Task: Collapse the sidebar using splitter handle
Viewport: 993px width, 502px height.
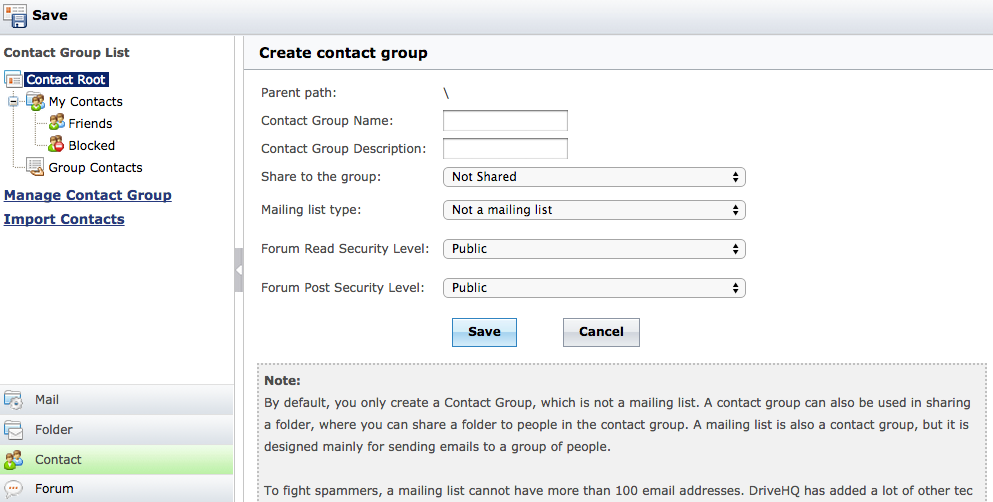Action: click(238, 270)
